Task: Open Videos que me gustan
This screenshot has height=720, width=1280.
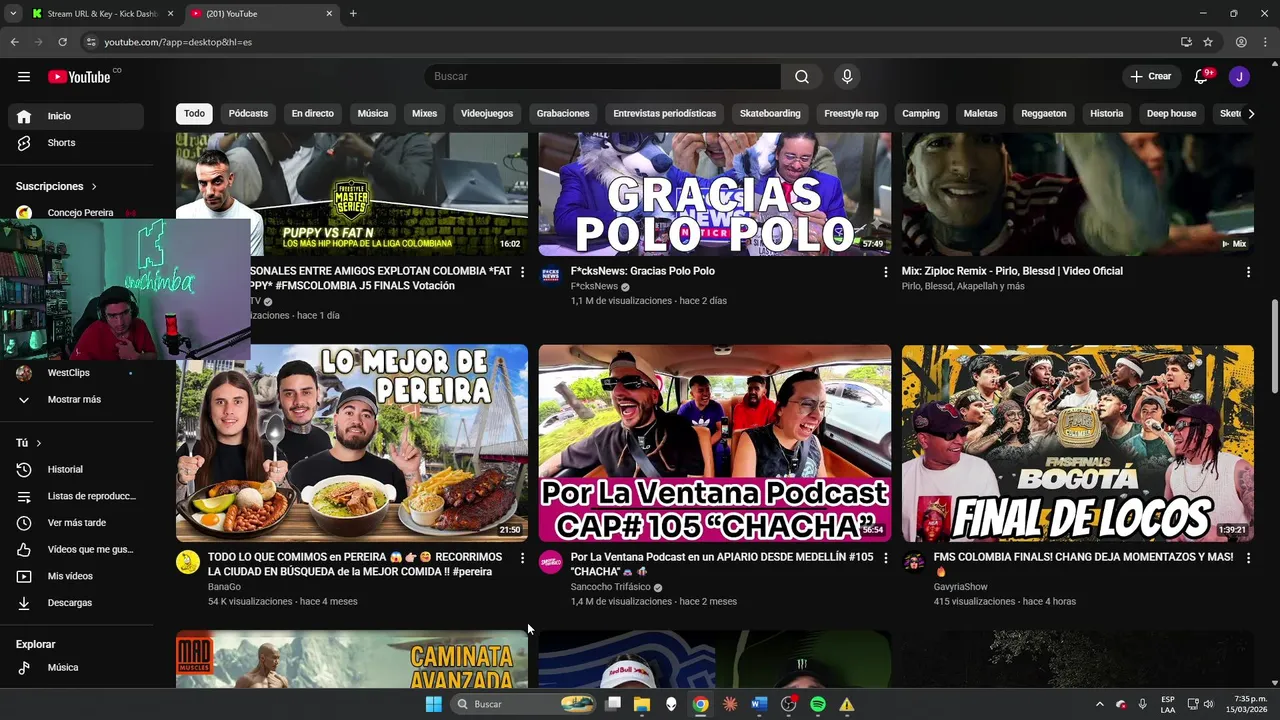Action: (76, 549)
